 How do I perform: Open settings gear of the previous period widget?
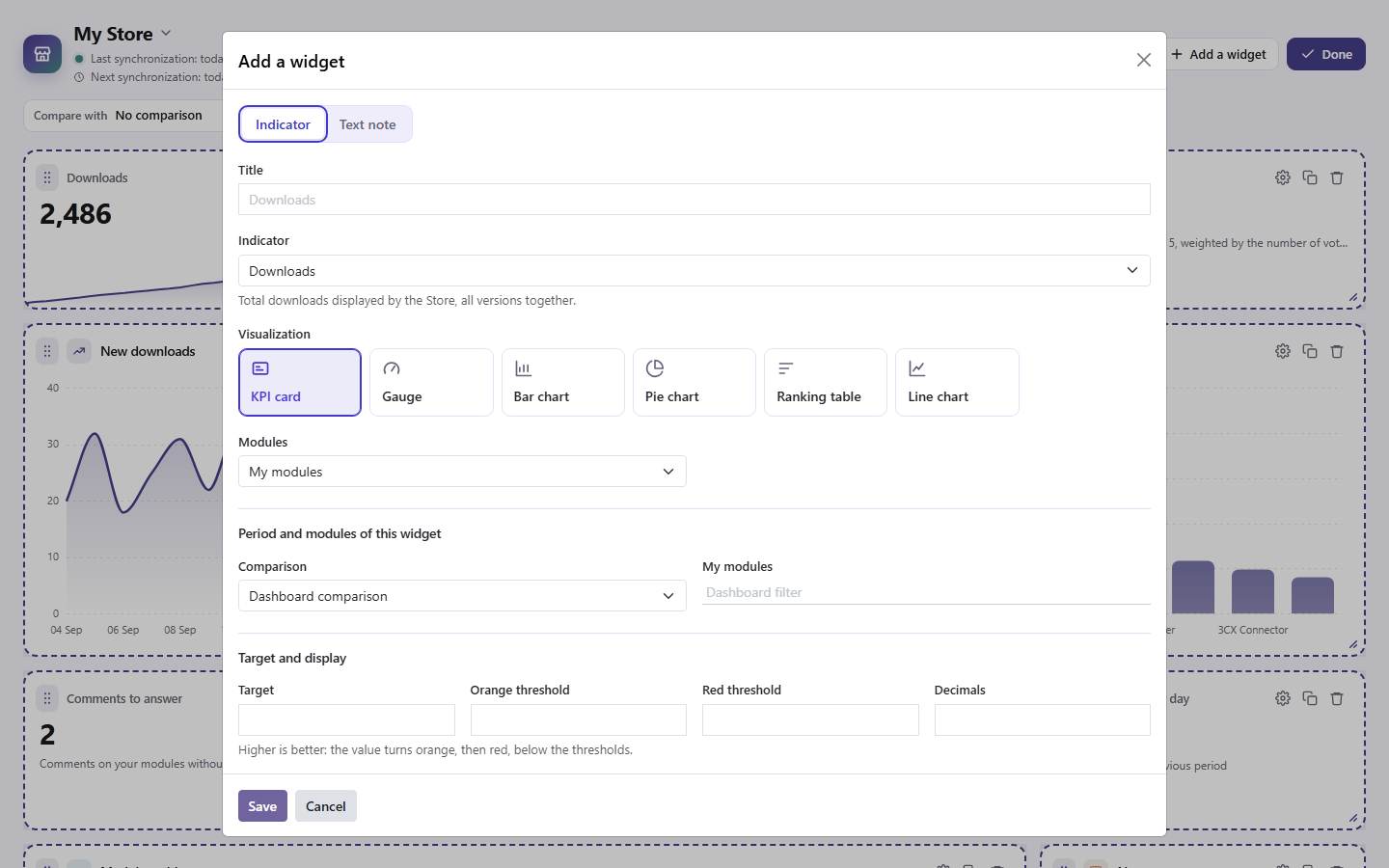tap(1283, 698)
